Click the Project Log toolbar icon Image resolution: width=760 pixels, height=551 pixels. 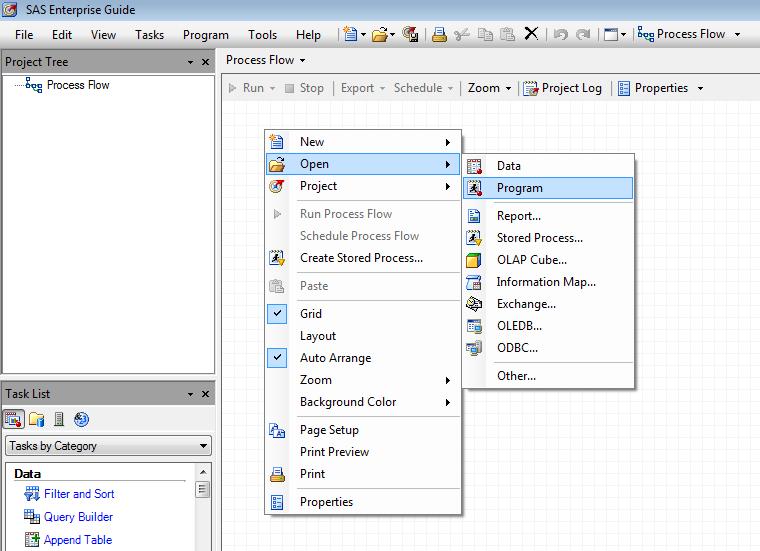pos(530,88)
